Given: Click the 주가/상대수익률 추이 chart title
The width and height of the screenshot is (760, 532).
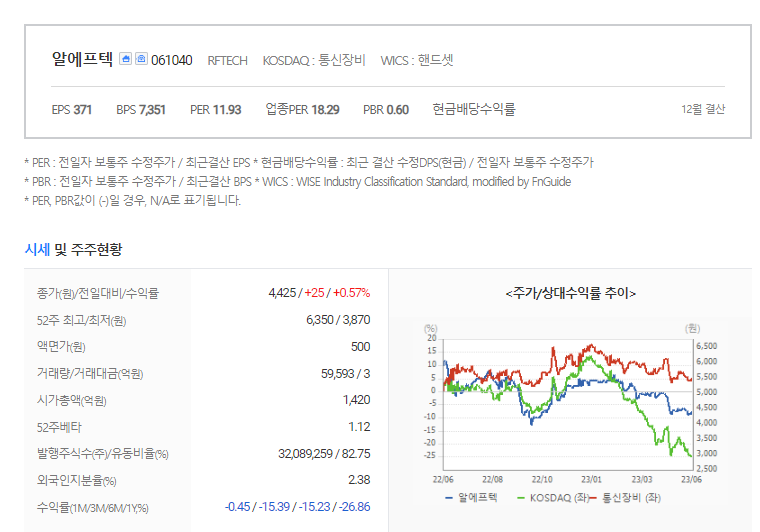Looking at the screenshot, I should point(570,293).
